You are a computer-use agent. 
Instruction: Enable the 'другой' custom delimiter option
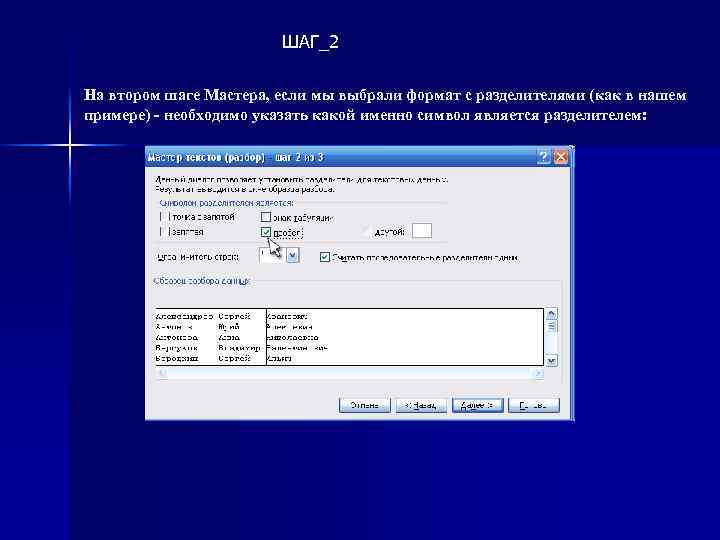point(366,232)
